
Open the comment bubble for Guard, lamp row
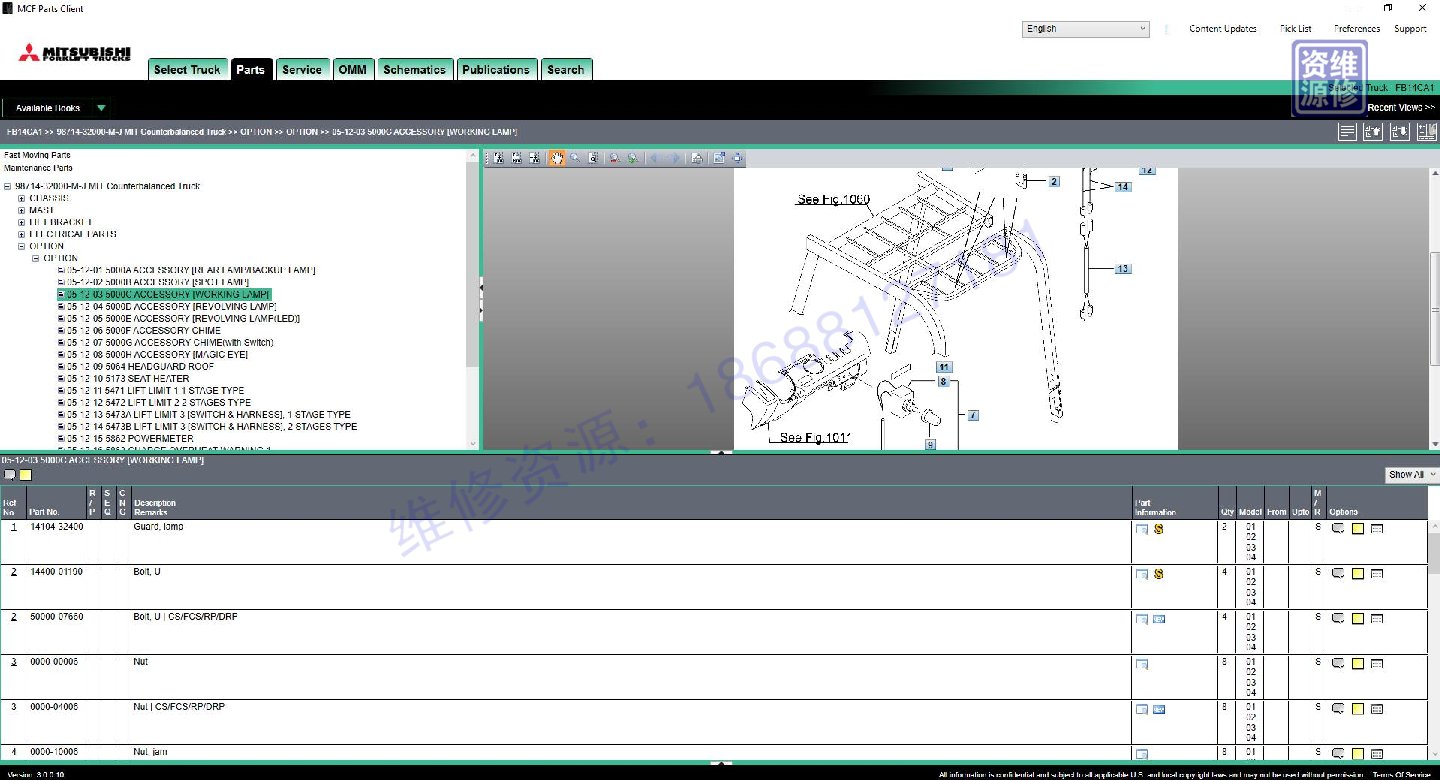tap(1338, 529)
